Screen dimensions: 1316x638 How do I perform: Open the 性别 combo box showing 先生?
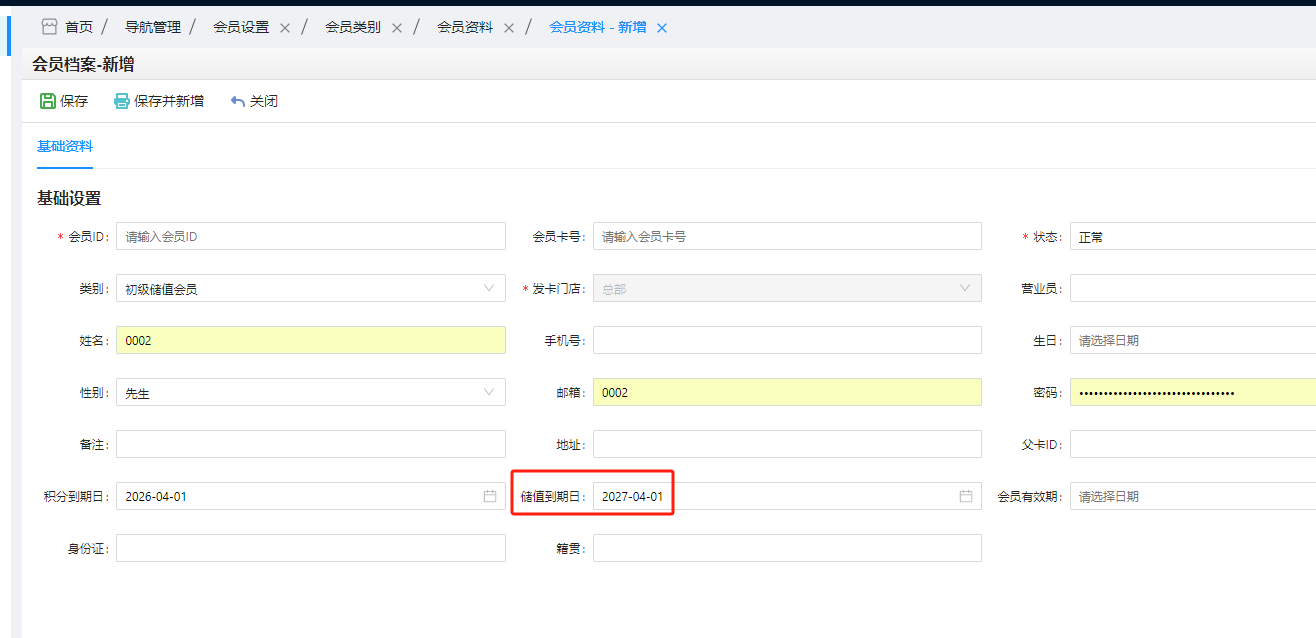311,392
